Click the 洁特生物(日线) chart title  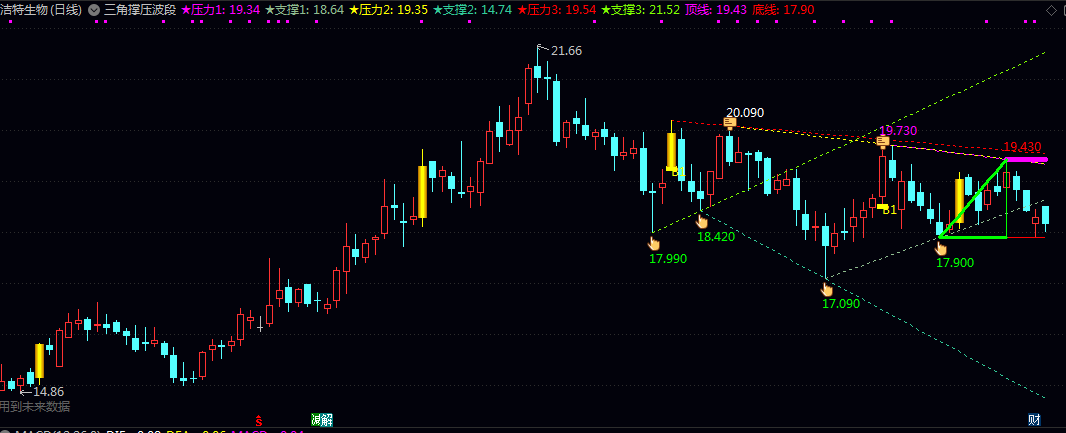pos(41,10)
